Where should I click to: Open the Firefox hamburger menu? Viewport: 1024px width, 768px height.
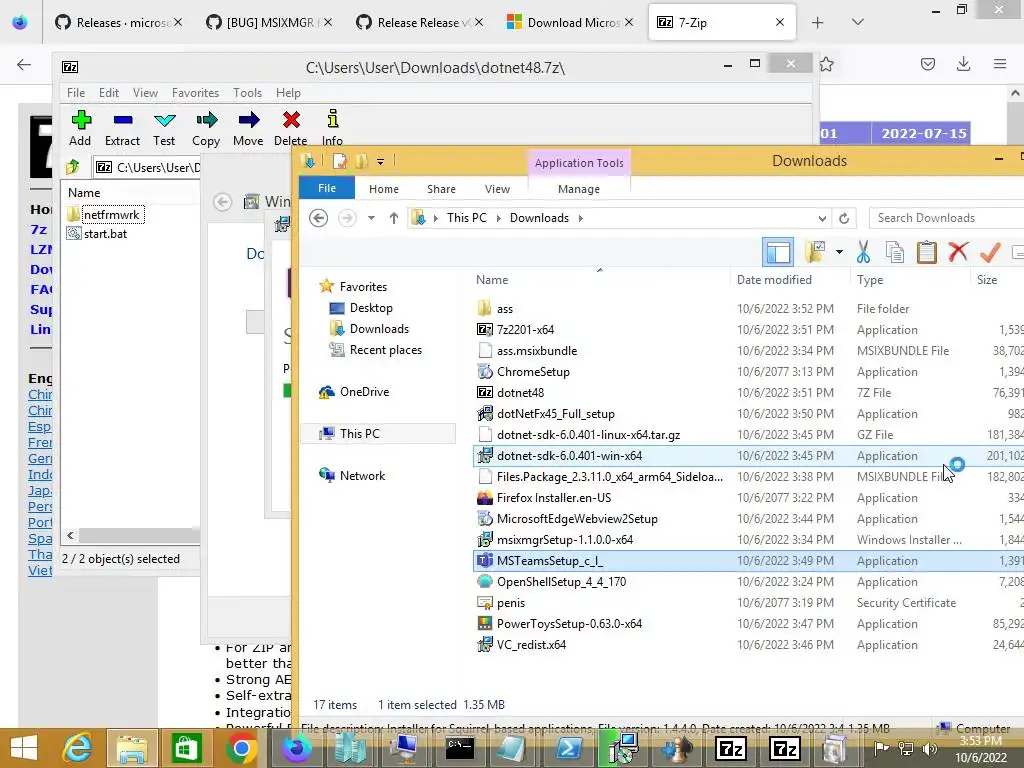click(x=1000, y=64)
